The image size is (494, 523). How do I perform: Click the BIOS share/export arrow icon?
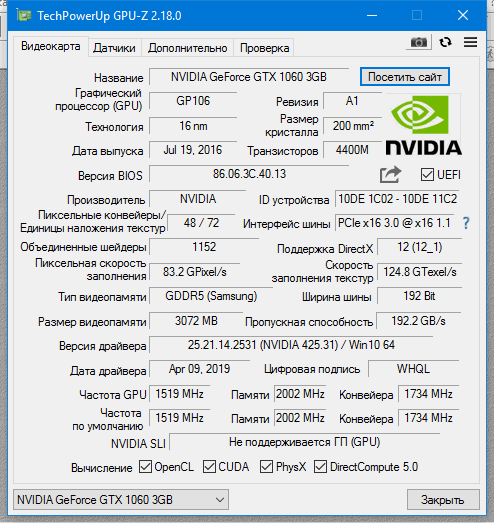[390, 174]
